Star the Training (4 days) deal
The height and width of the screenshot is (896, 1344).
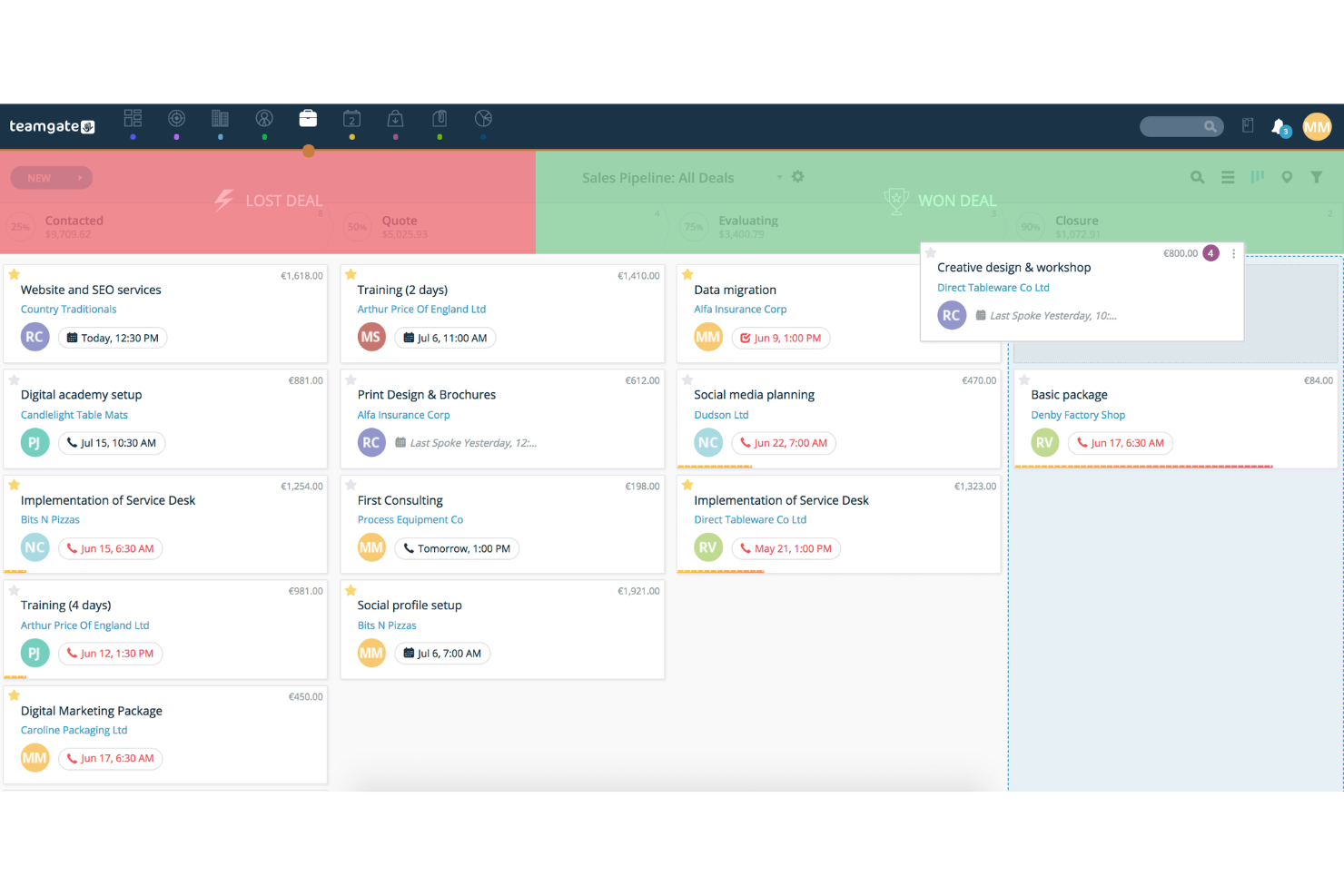pyautogui.click(x=14, y=590)
